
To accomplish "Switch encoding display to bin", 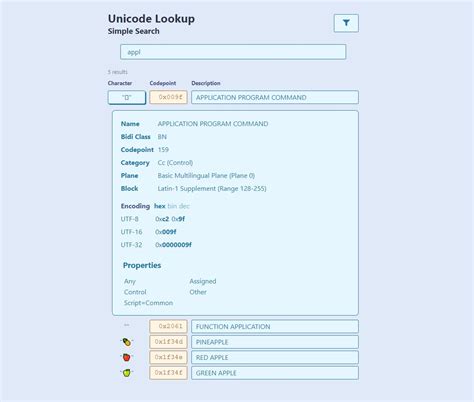I will pyautogui.click(x=172, y=206).
